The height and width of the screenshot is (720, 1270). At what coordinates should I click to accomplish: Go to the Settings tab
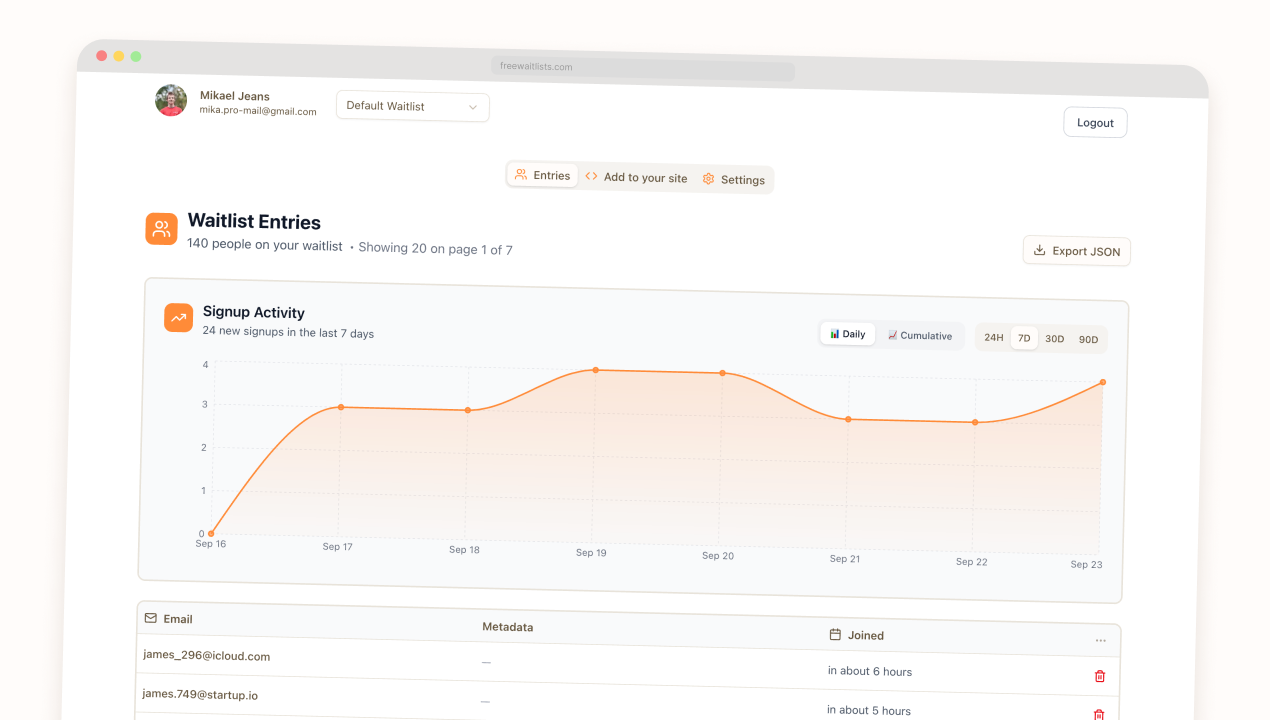tap(734, 180)
